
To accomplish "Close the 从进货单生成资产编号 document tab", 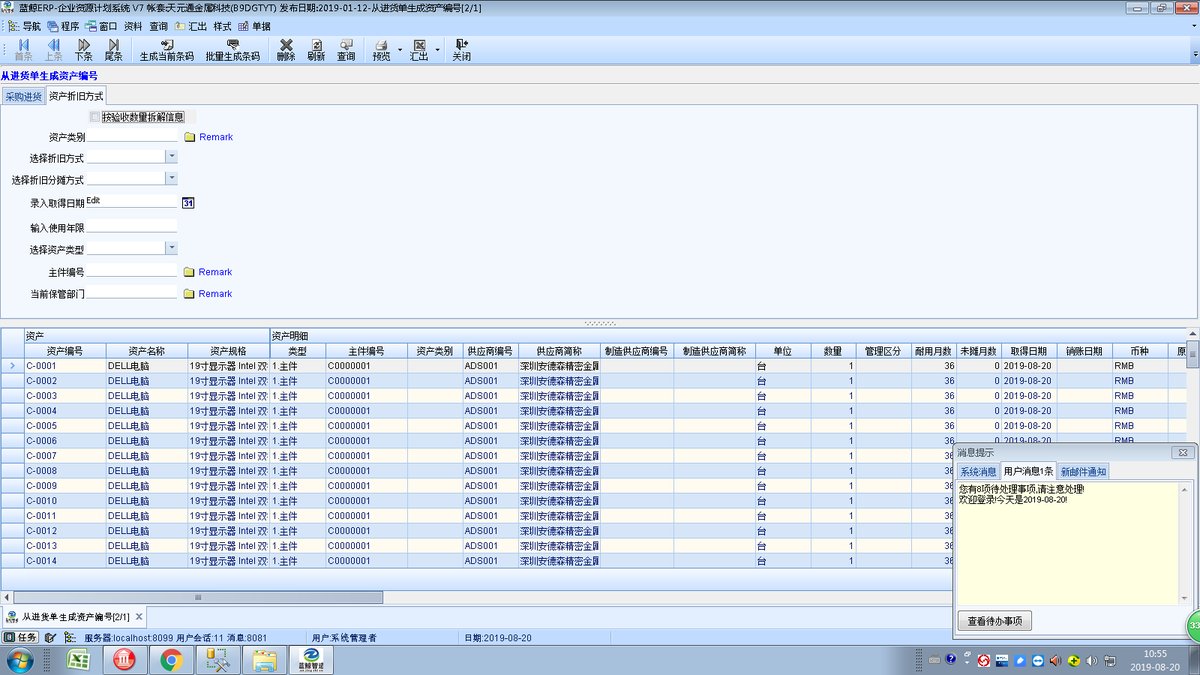I will coord(139,616).
